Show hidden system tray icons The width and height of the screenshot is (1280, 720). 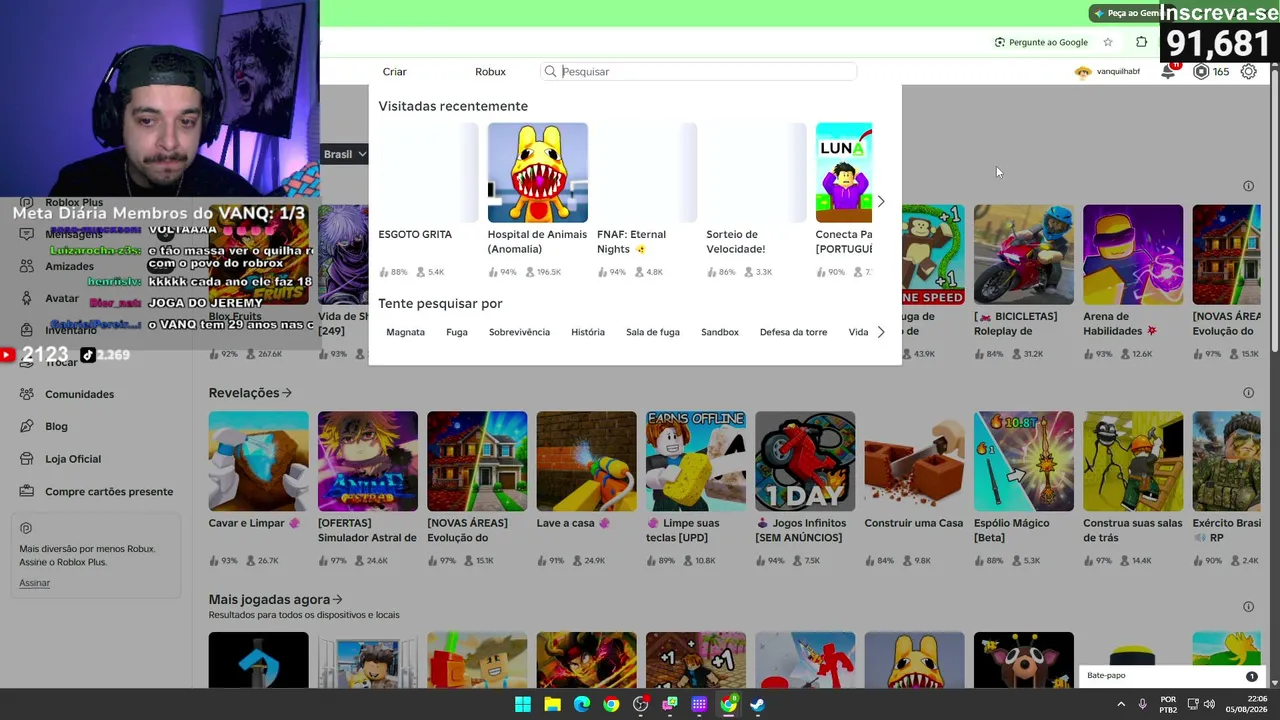coord(1121,704)
